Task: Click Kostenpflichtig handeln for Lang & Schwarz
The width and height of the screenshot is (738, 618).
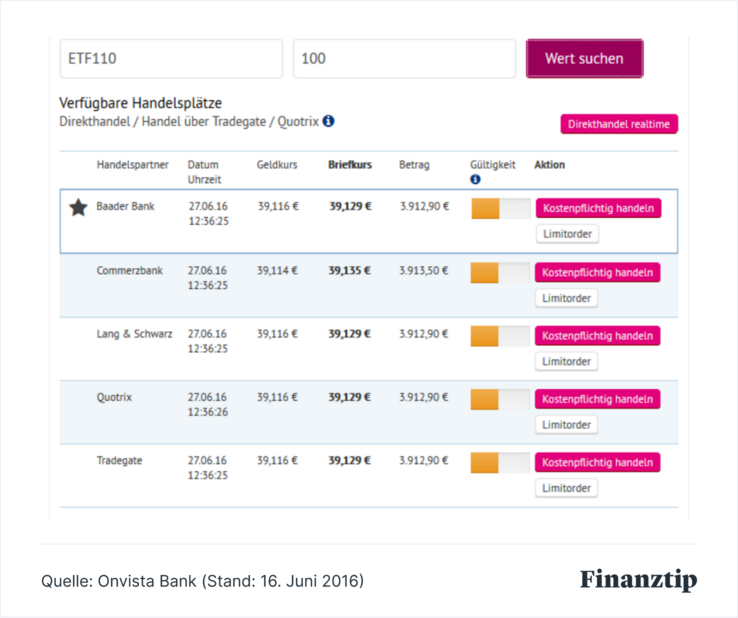Action: (597, 336)
